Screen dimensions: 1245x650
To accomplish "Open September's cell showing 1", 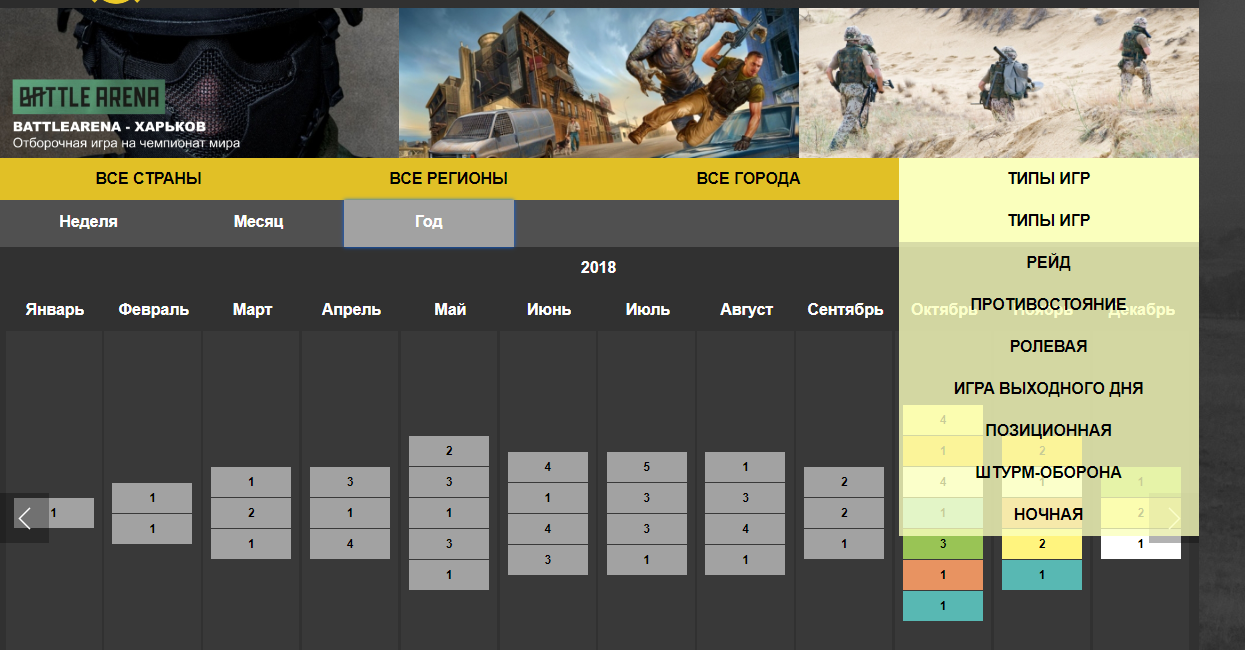I will (x=844, y=544).
